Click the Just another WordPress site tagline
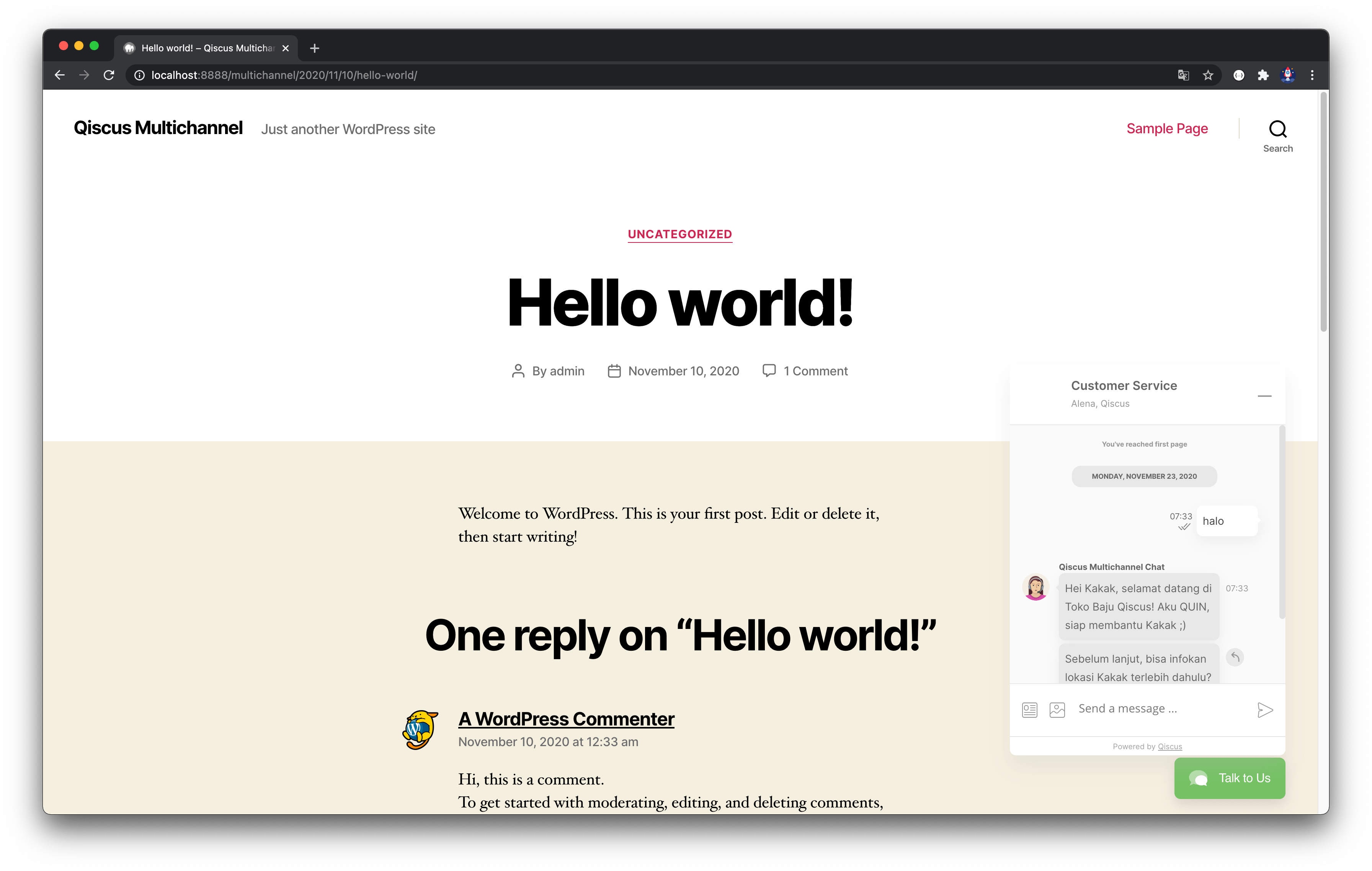 (348, 129)
